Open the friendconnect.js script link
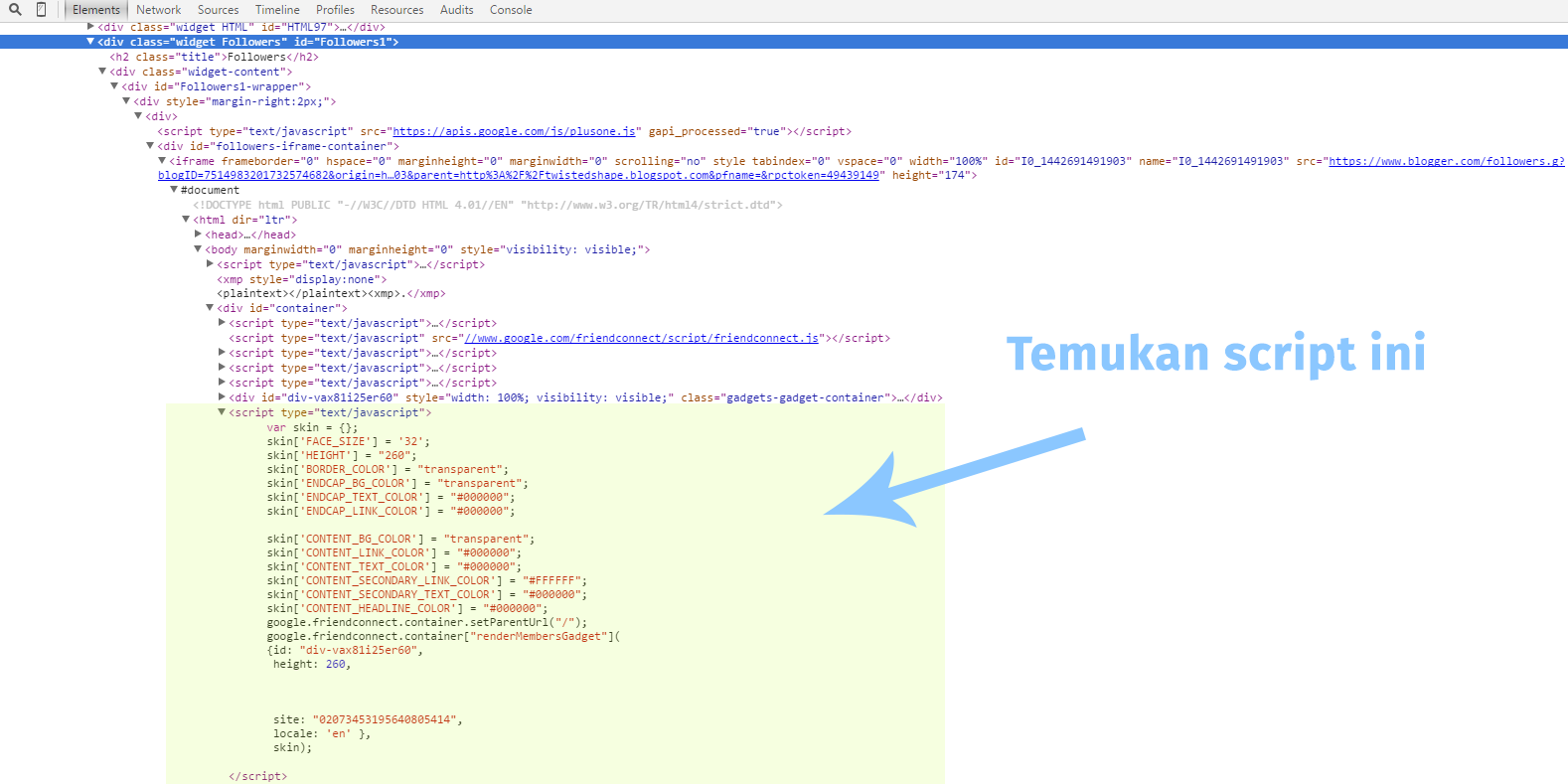1568x784 pixels. (x=642, y=338)
